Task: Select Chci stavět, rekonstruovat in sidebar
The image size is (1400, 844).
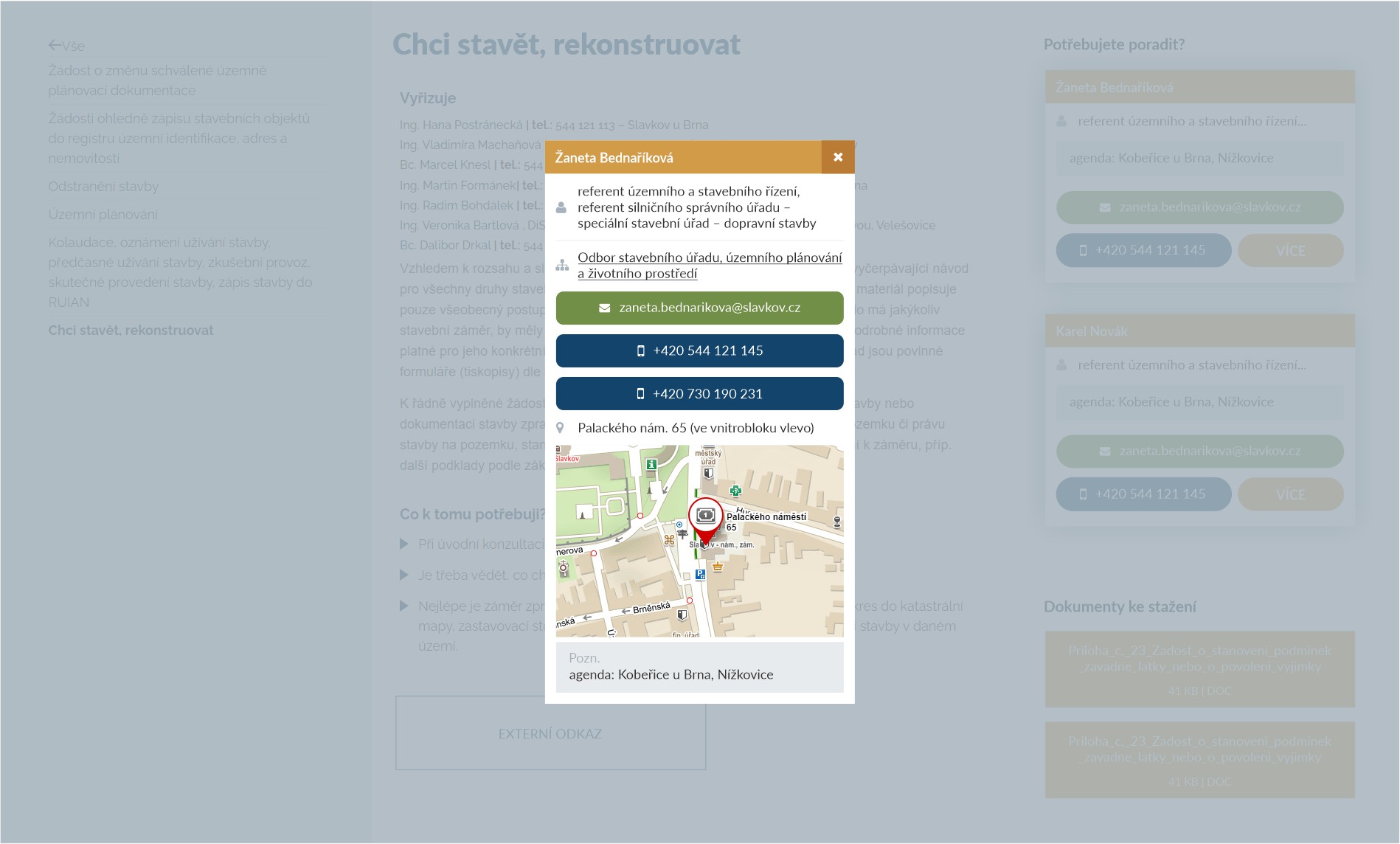Action: click(x=131, y=331)
